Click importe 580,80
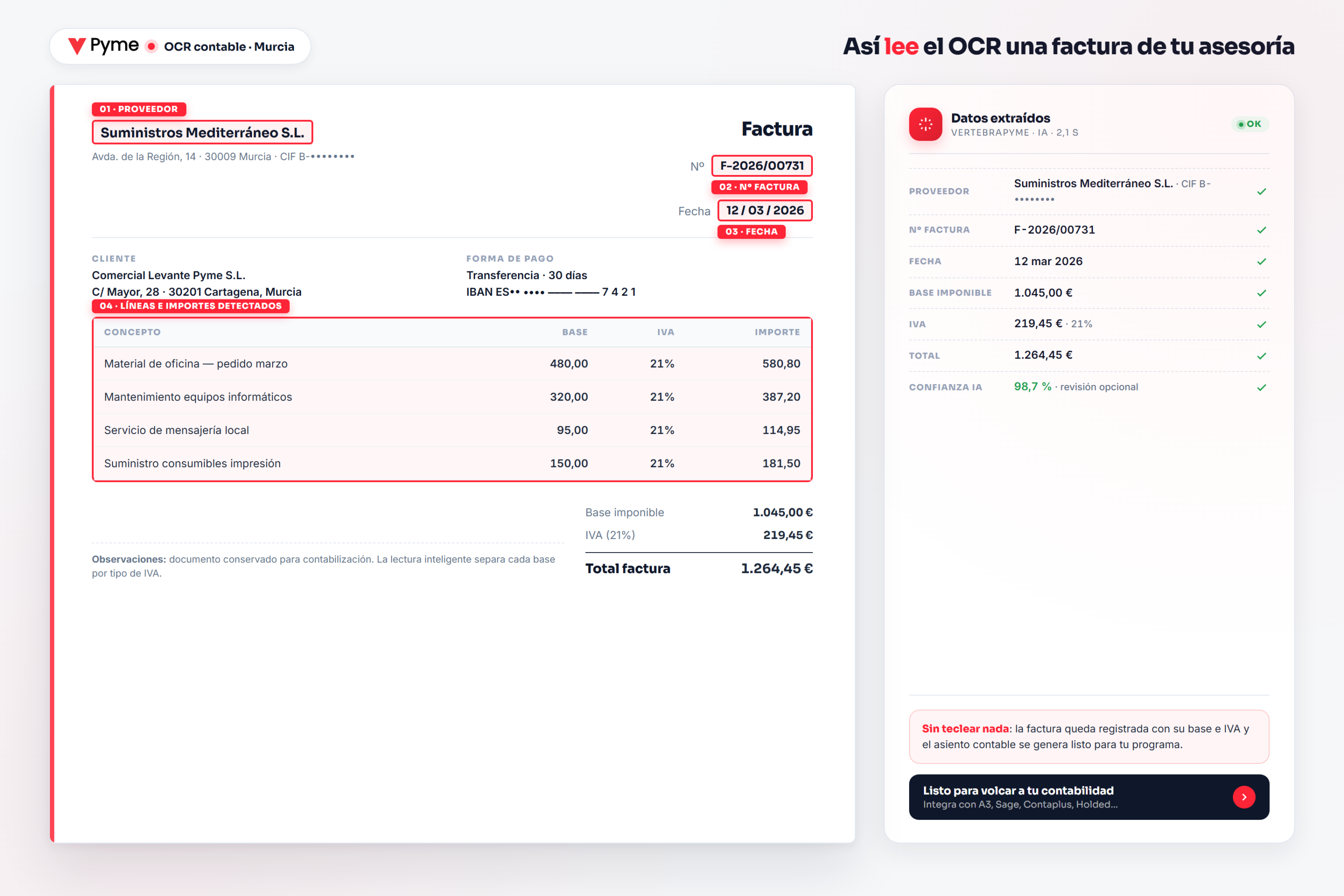1344x896 pixels. point(781,364)
